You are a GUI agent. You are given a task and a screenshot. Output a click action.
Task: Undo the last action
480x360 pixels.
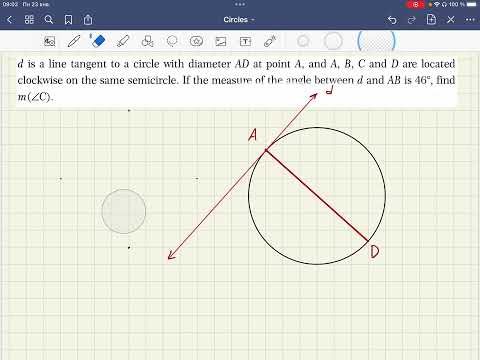tap(392, 20)
